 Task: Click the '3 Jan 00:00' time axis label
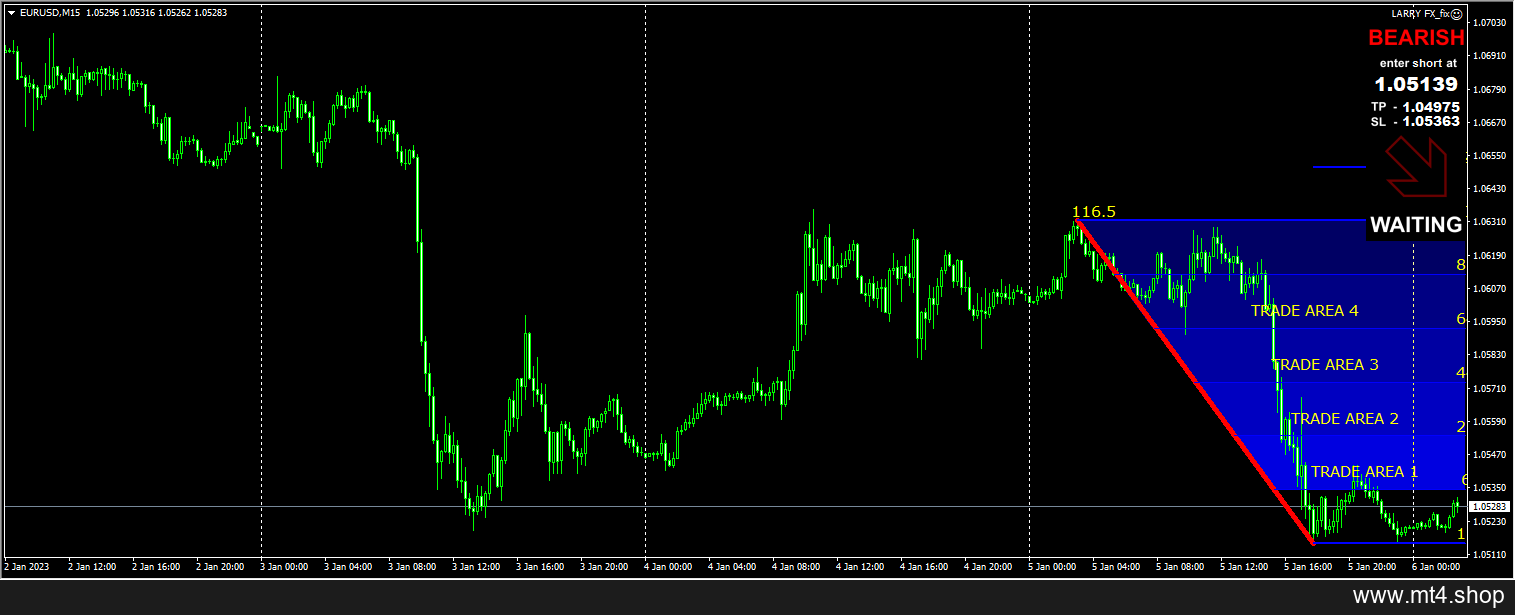[285, 567]
